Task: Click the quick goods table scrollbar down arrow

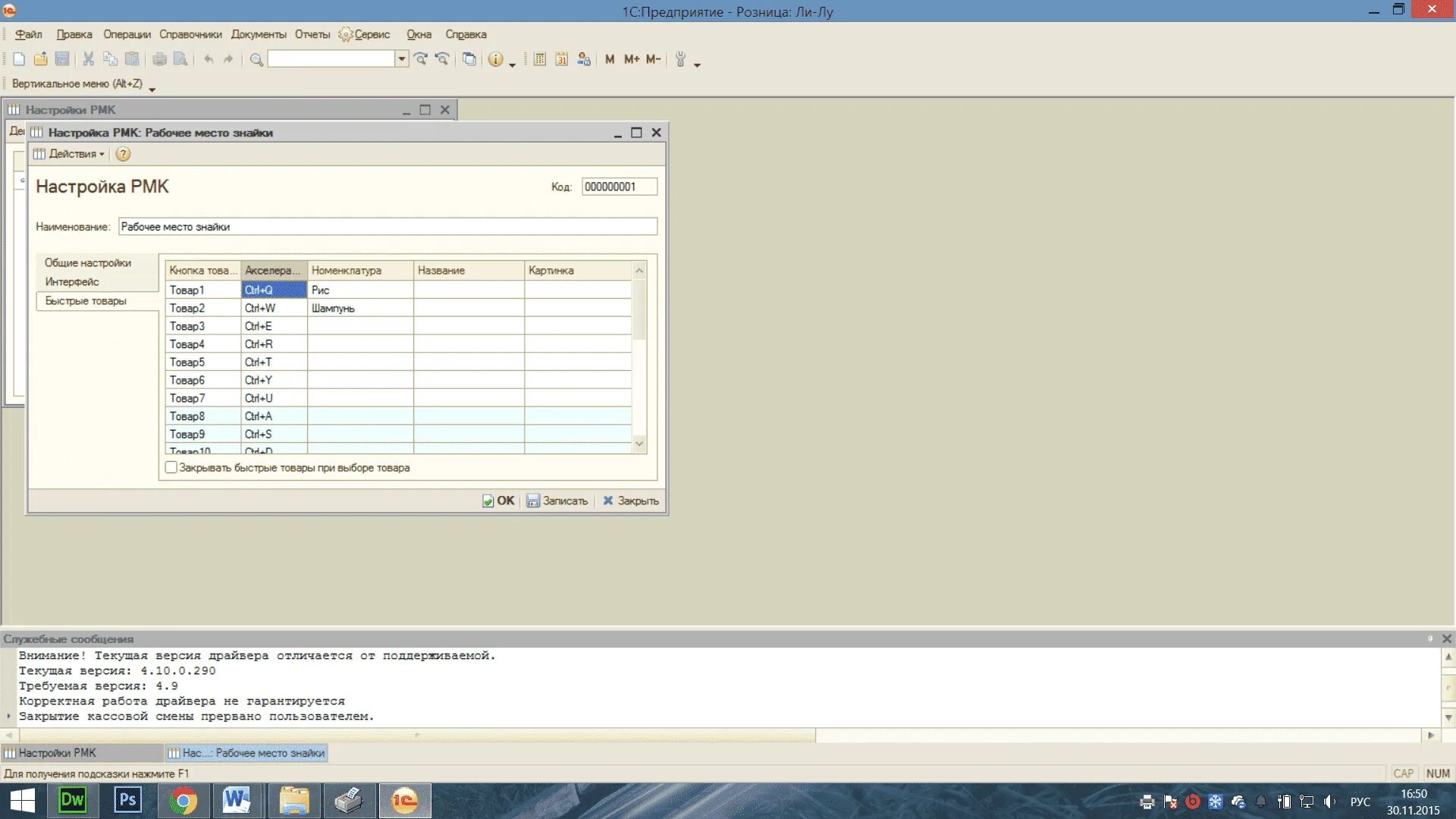Action: (639, 444)
